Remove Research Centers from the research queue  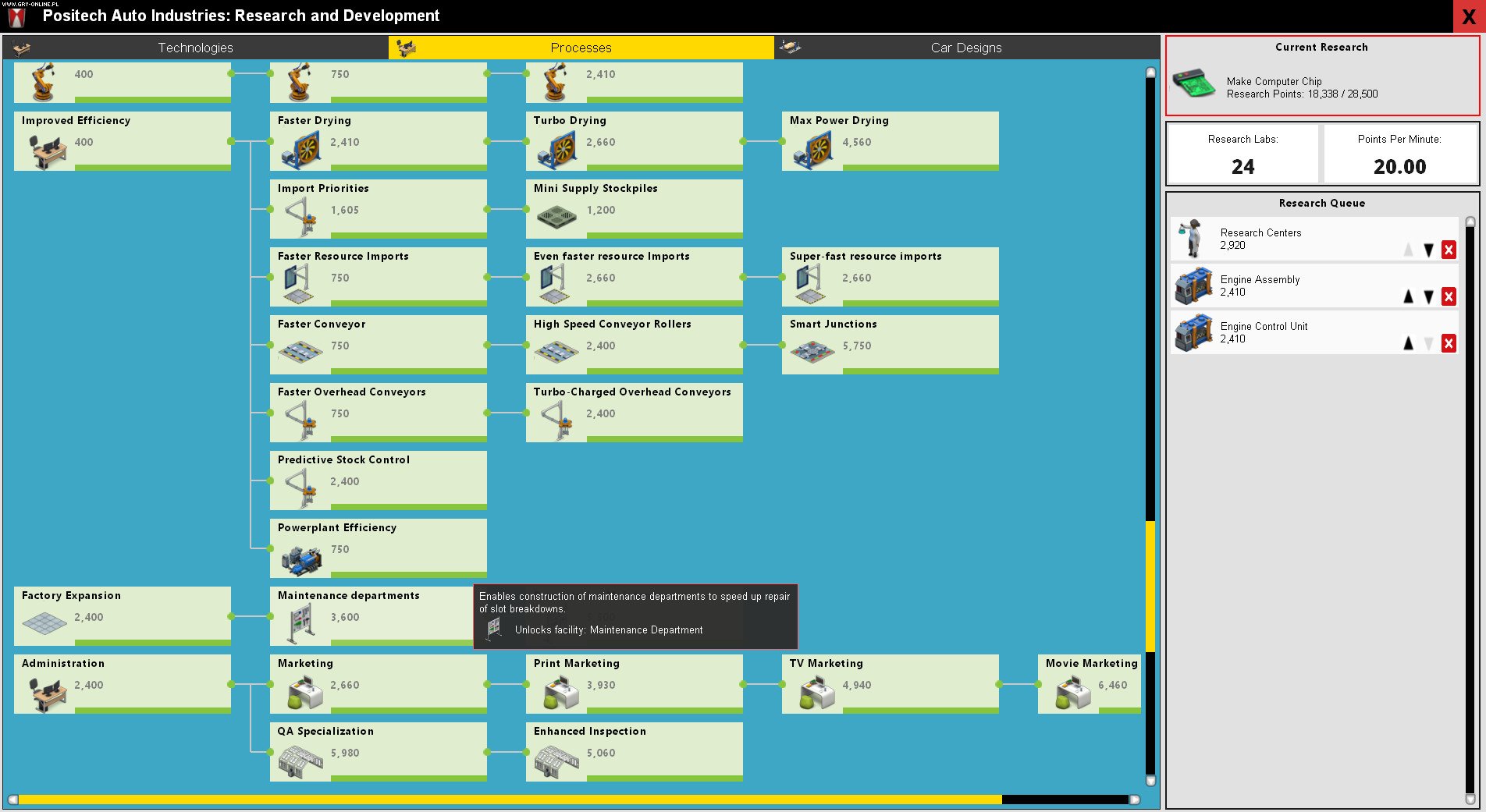click(1449, 250)
